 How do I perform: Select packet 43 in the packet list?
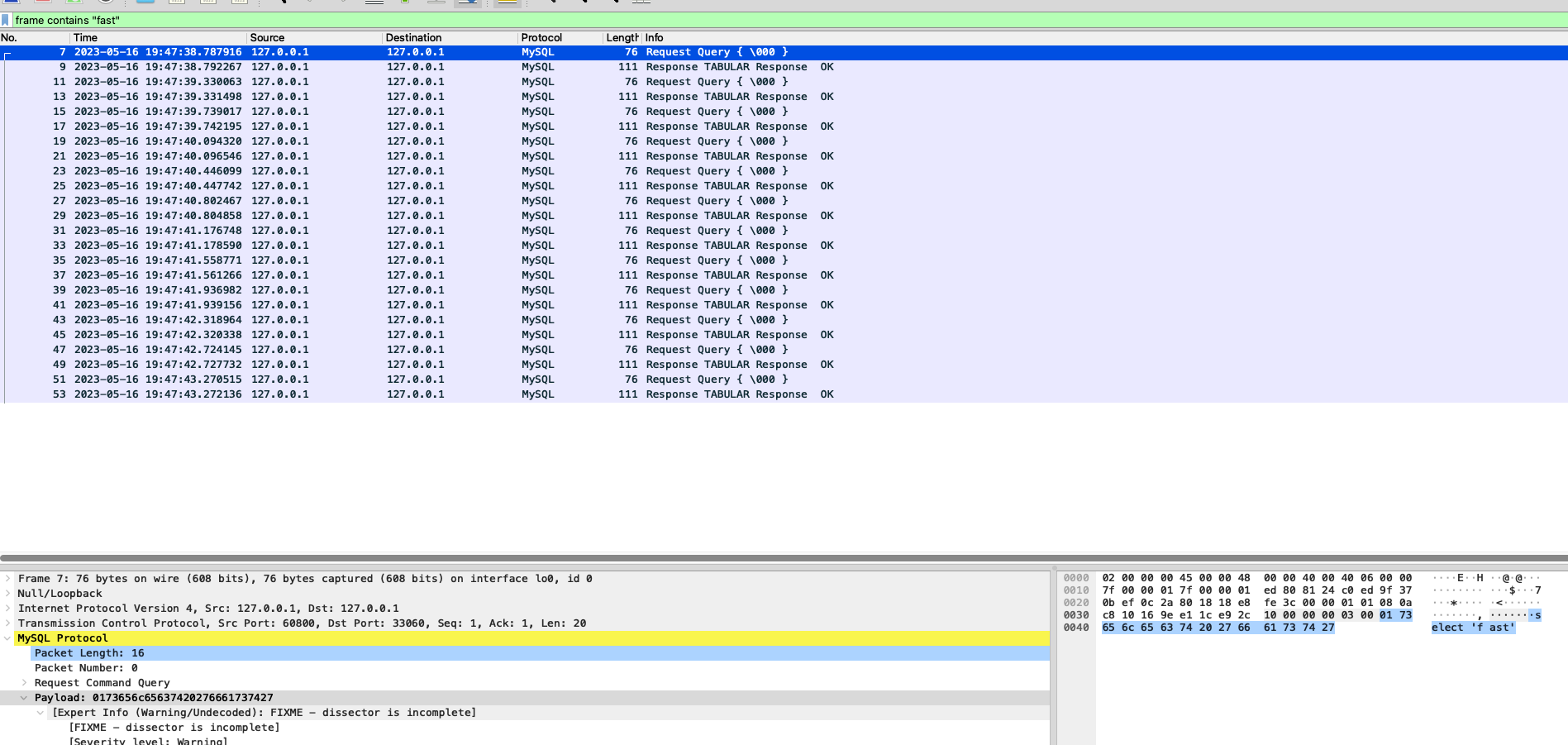click(x=784, y=320)
